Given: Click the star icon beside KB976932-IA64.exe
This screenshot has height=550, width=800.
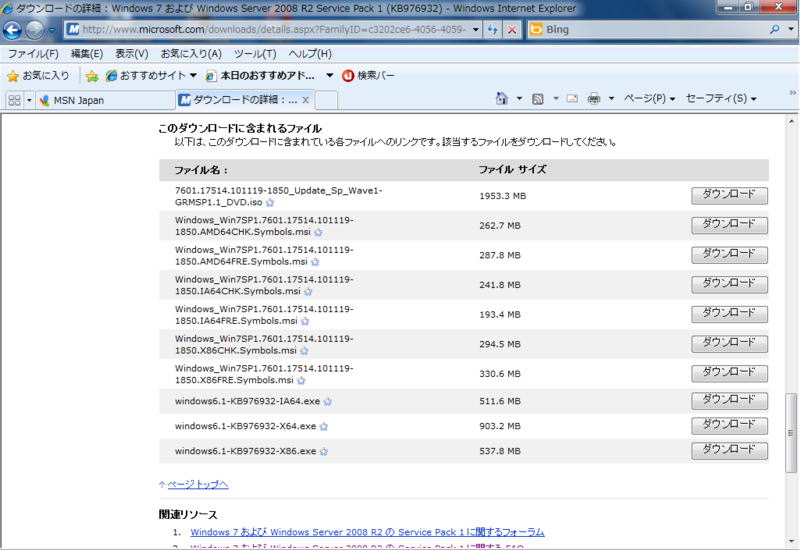Looking at the screenshot, I should point(328,402).
